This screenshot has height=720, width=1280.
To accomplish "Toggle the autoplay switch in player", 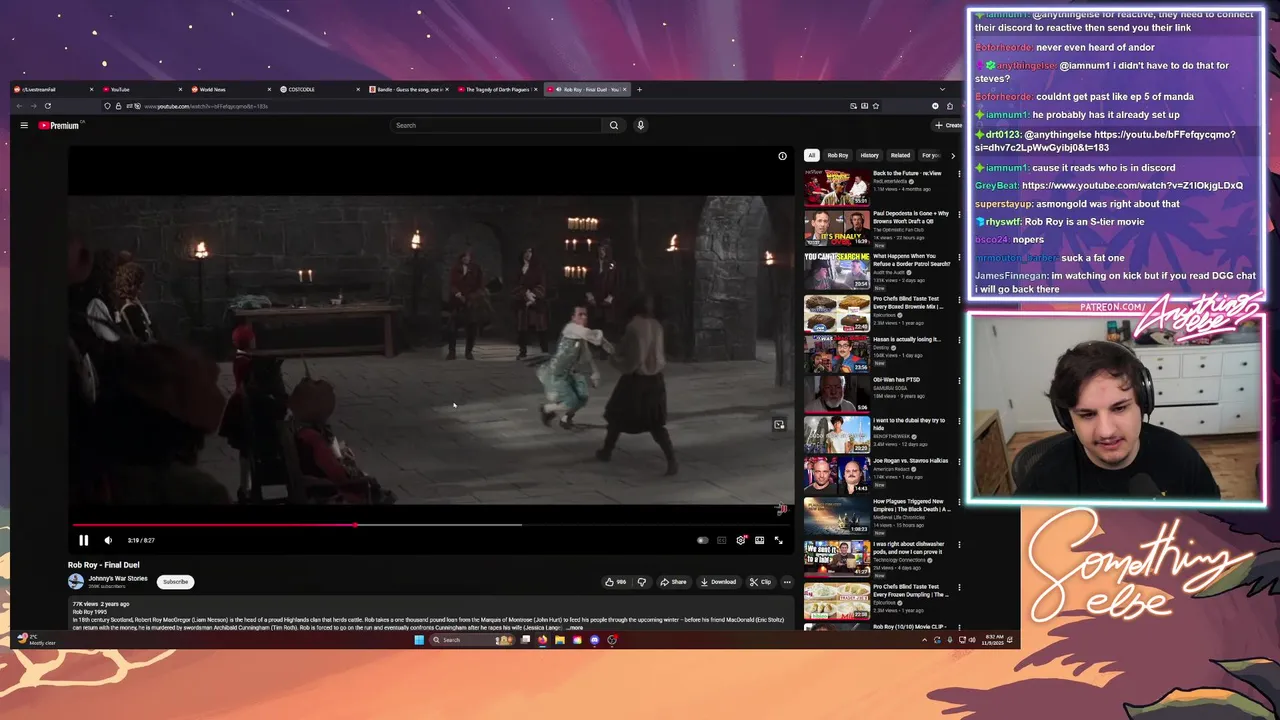I will (x=702, y=540).
